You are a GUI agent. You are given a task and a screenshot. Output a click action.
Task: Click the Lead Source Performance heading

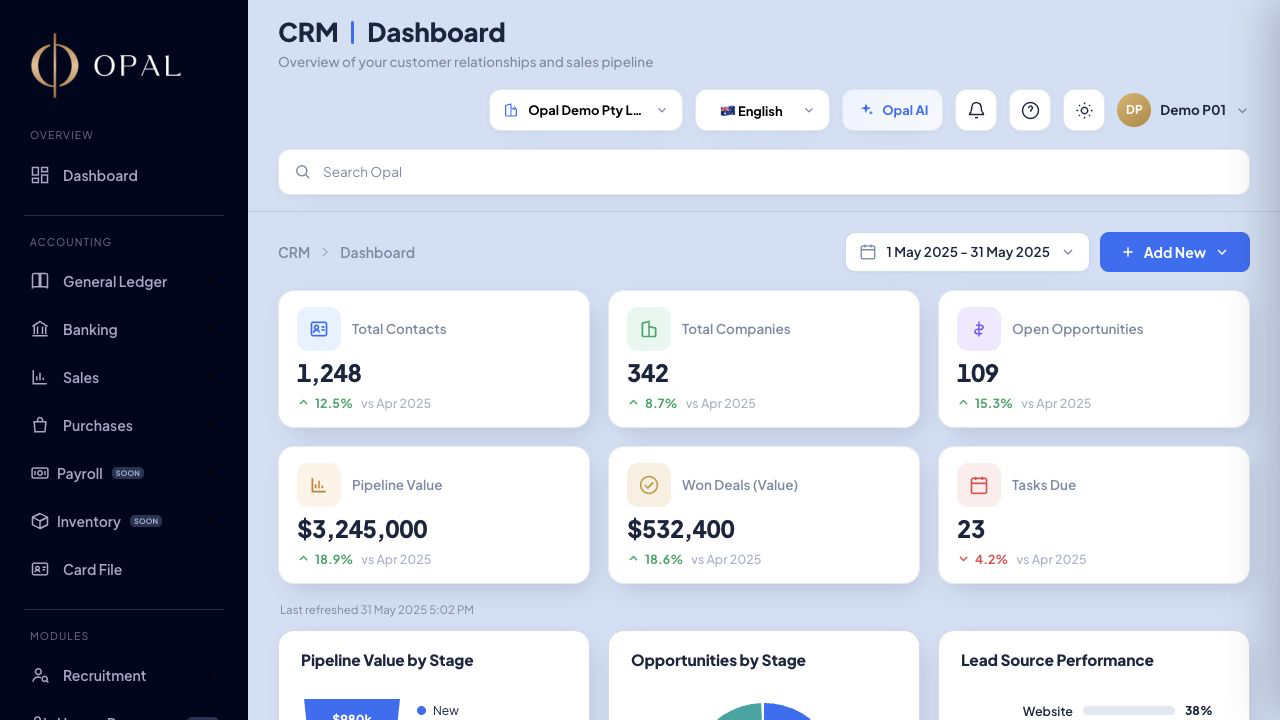pos(1057,661)
